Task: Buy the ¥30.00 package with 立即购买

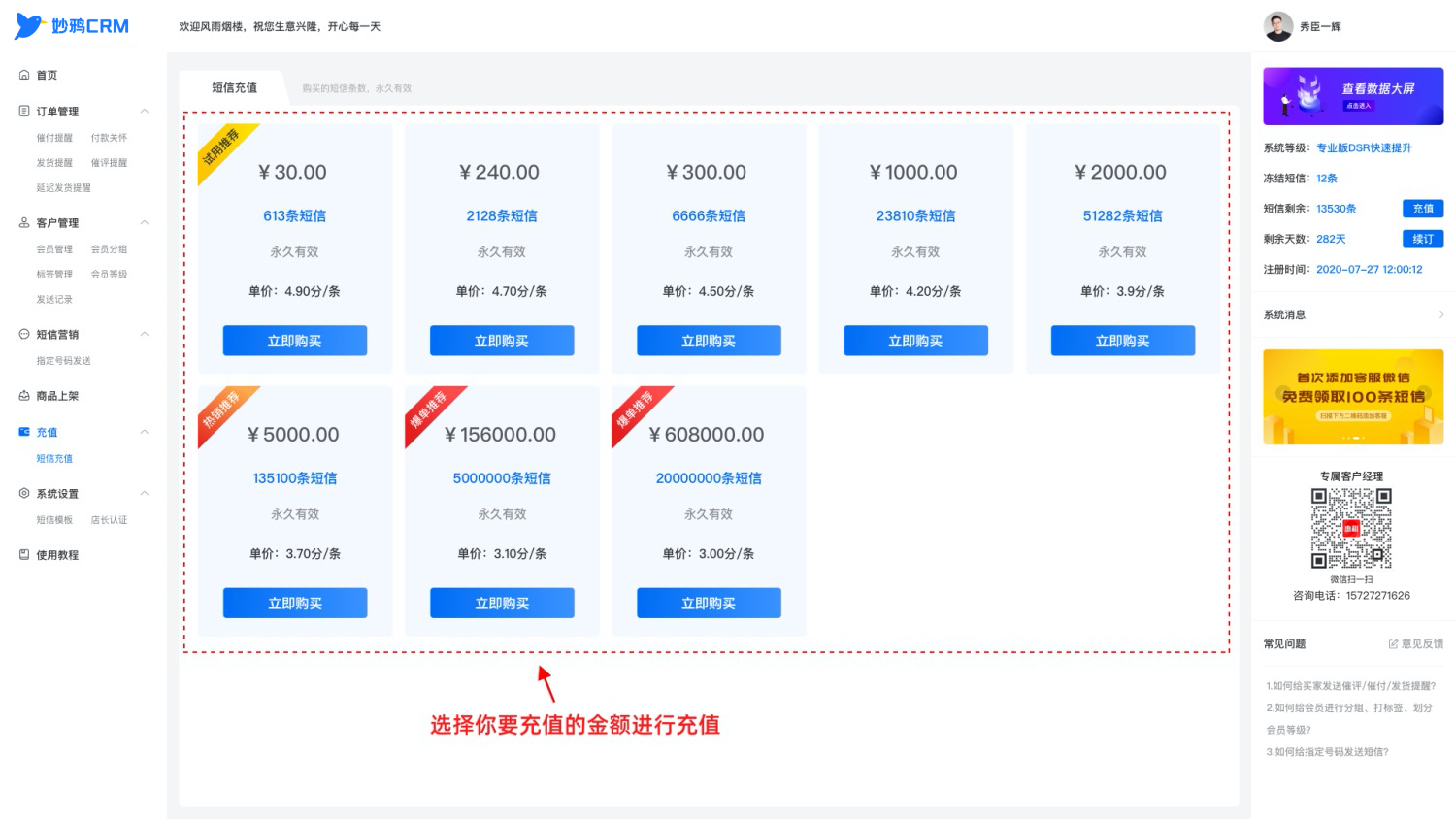Action: click(295, 341)
